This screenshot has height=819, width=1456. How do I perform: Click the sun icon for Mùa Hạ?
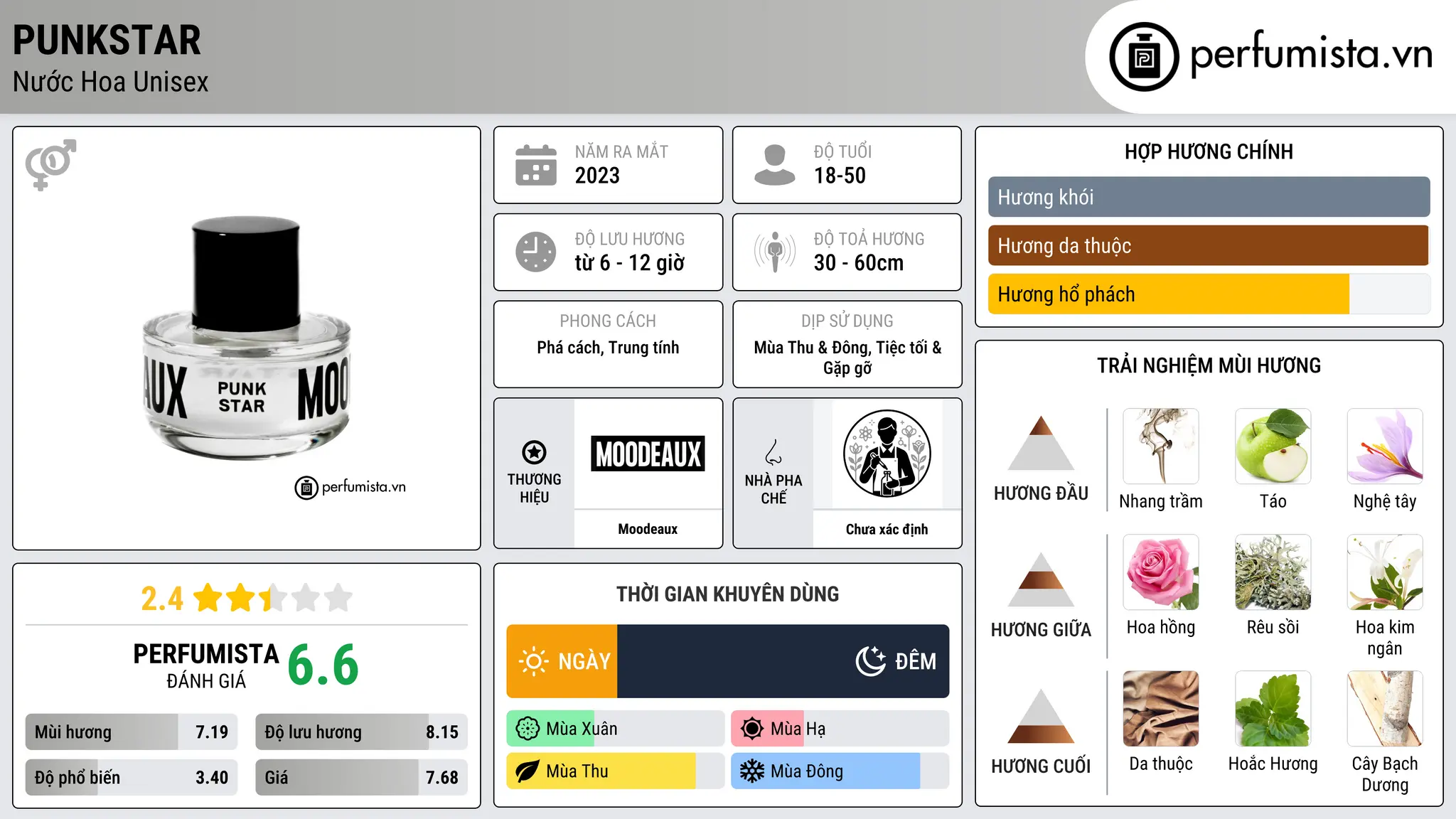751,729
